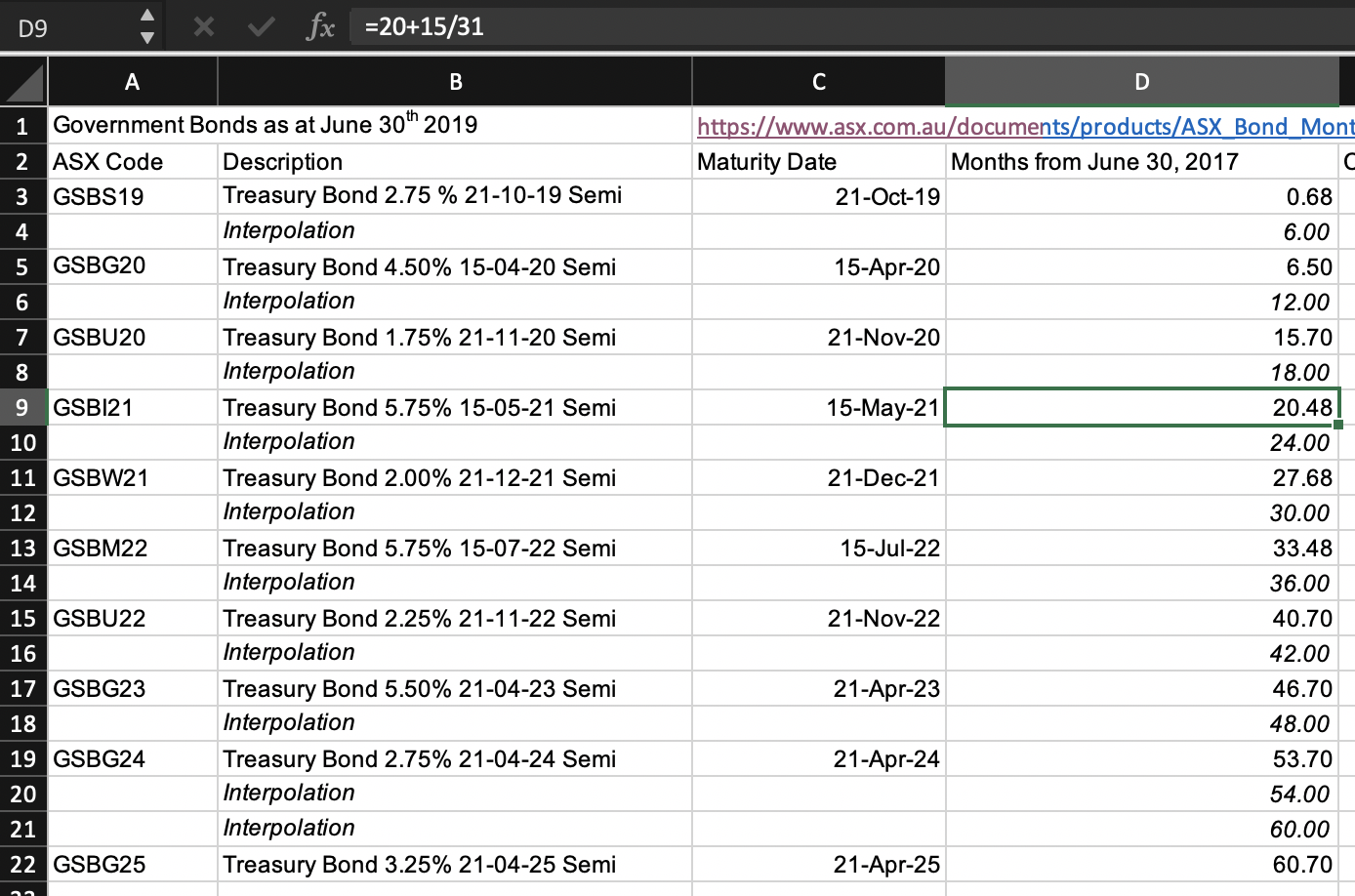This screenshot has height=896, width=1355.
Task: Select row 1 header
Action: pyautogui.click(x=22, y=125)
